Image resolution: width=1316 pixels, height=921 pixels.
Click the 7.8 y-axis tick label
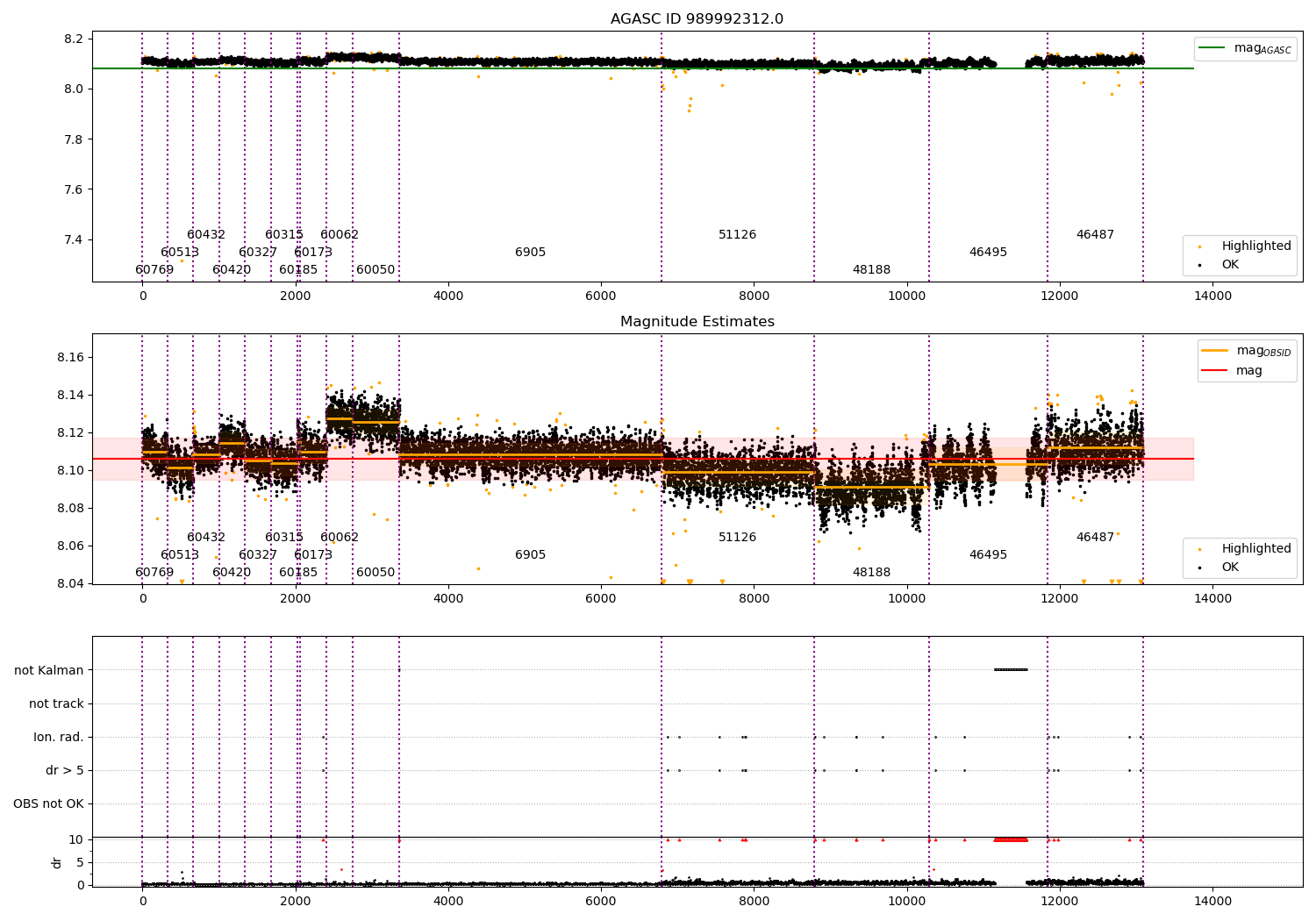(74, 139)
